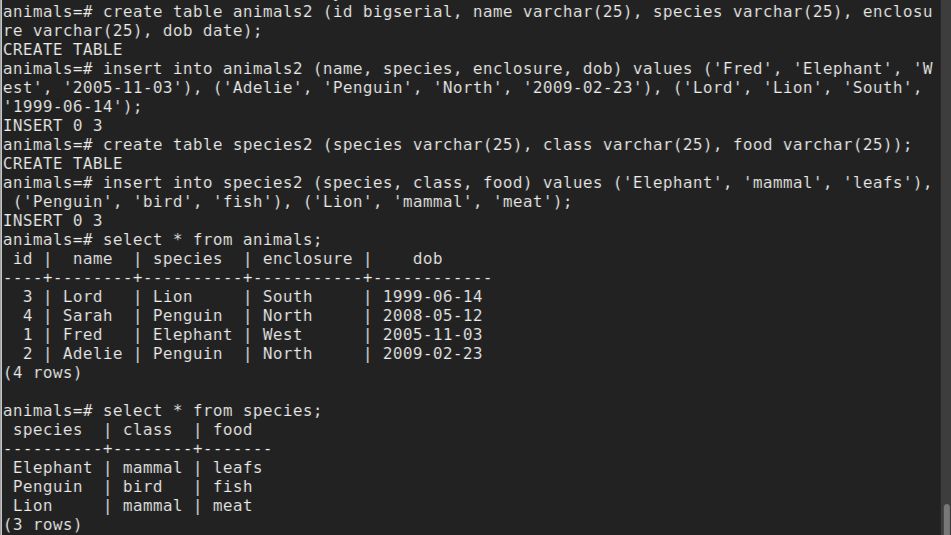Click Adelie in the results row with id 2
Screen dimensions: 951x535
point(92,354)
